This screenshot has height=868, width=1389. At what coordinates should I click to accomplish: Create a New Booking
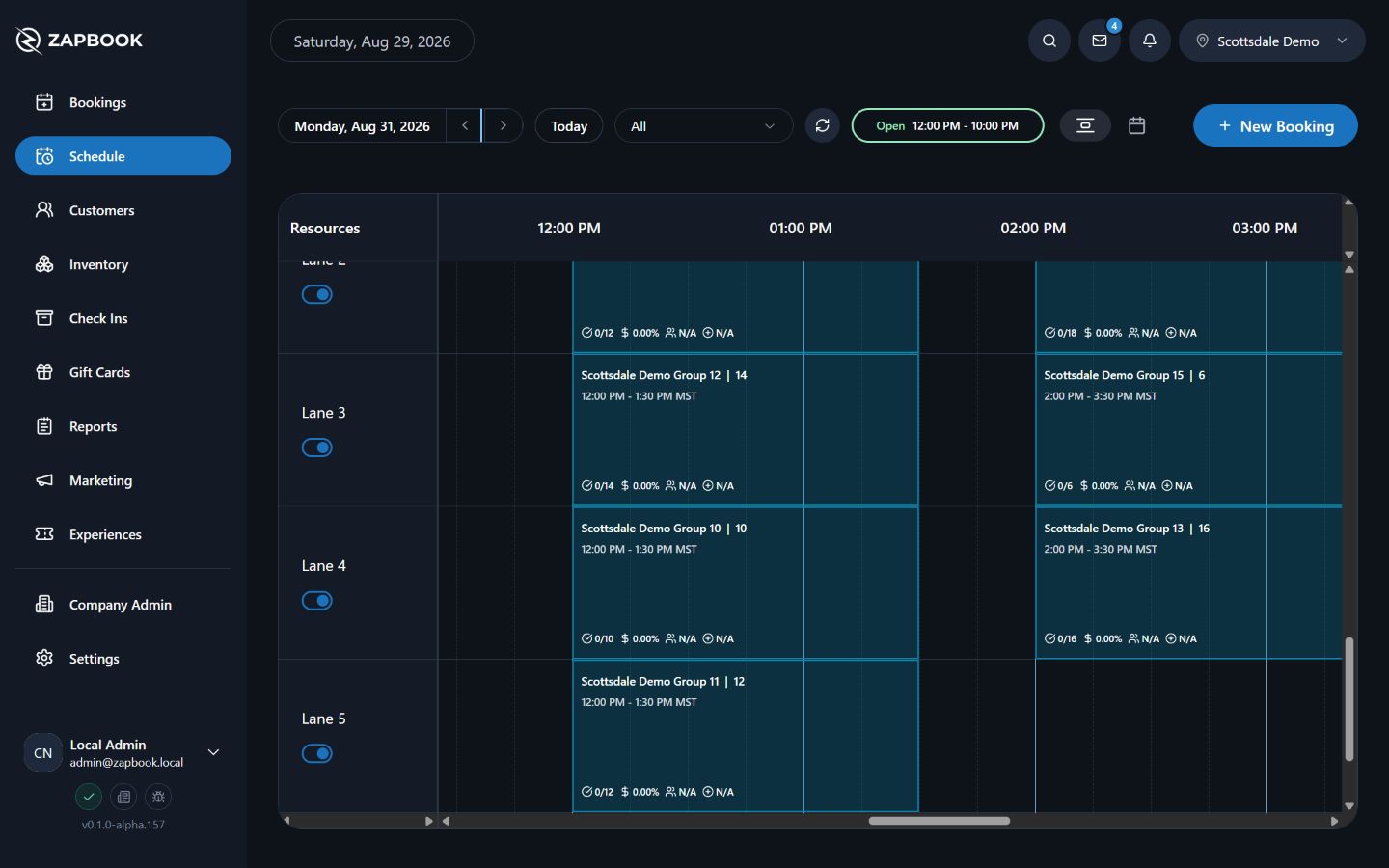coord(1275,125)
